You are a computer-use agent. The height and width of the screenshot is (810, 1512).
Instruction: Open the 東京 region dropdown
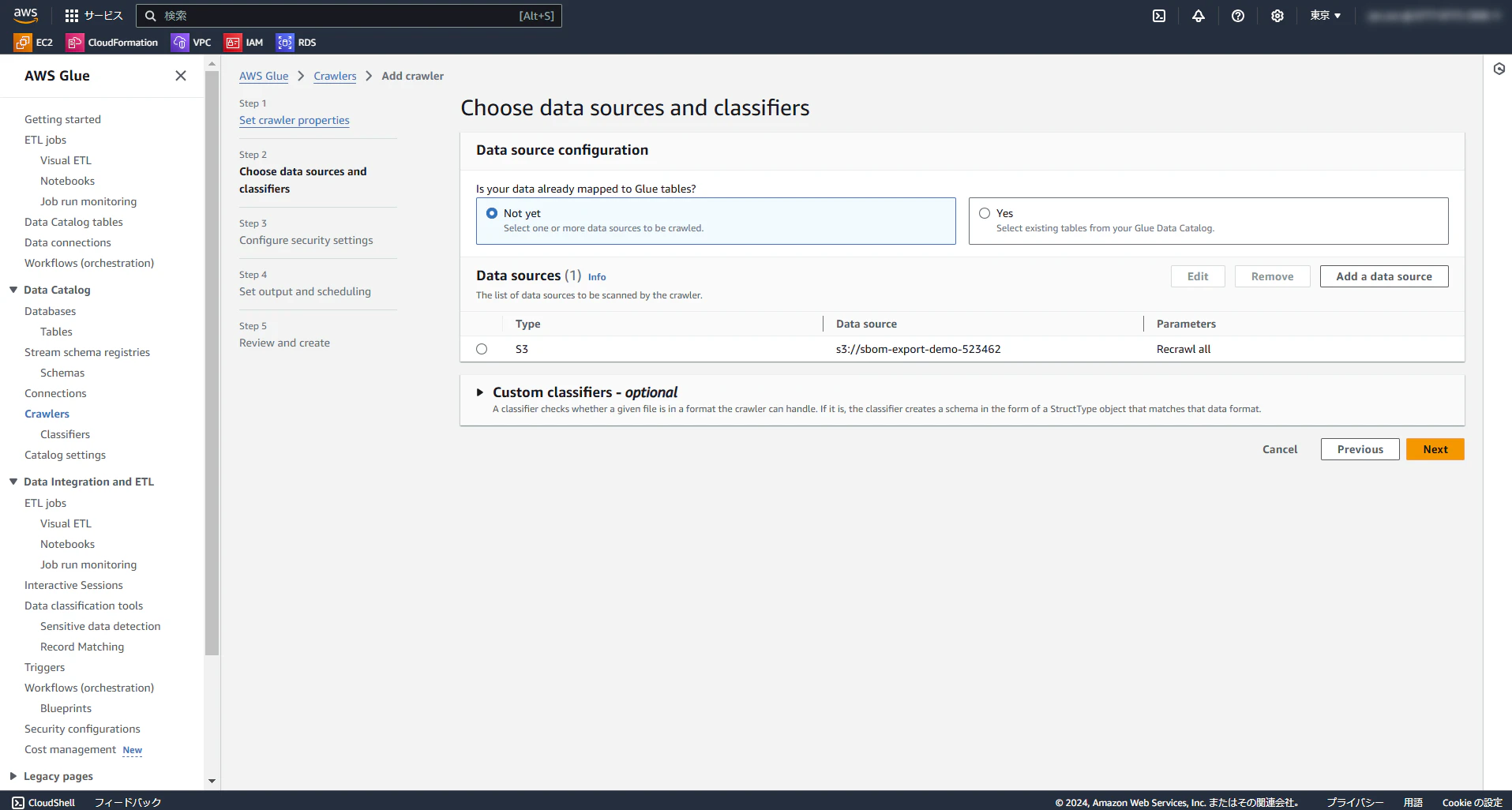[x=1326, y=16]
